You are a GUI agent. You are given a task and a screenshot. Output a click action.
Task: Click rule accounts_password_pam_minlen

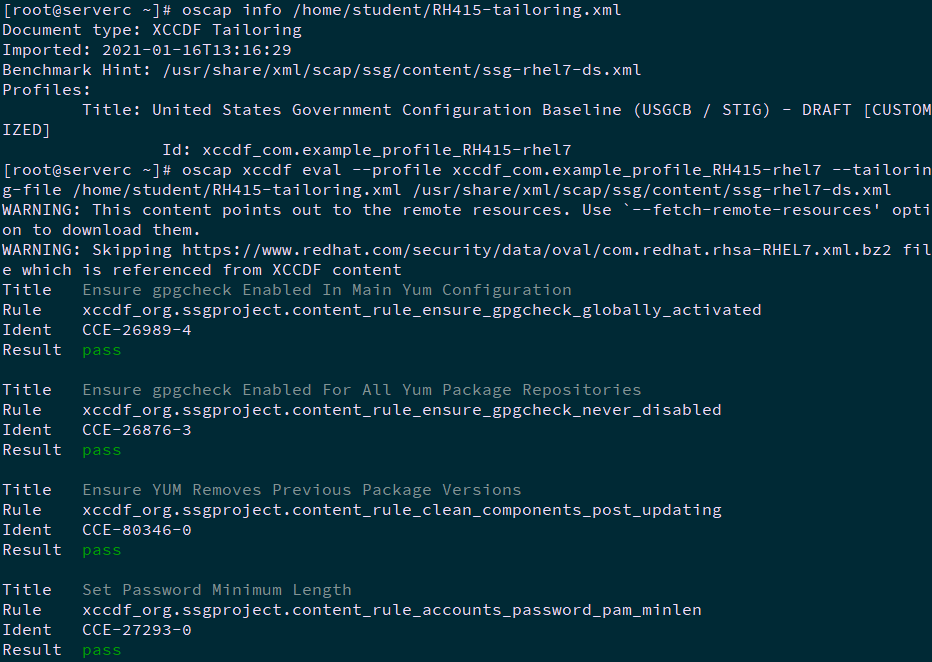click(392, 610)
